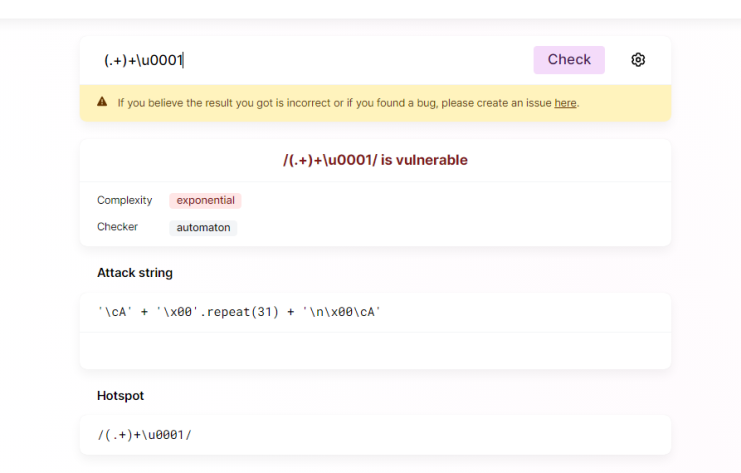
Task: Click the '\n\x00\cA' suffix of attack string
Action: tap(343, 312)
